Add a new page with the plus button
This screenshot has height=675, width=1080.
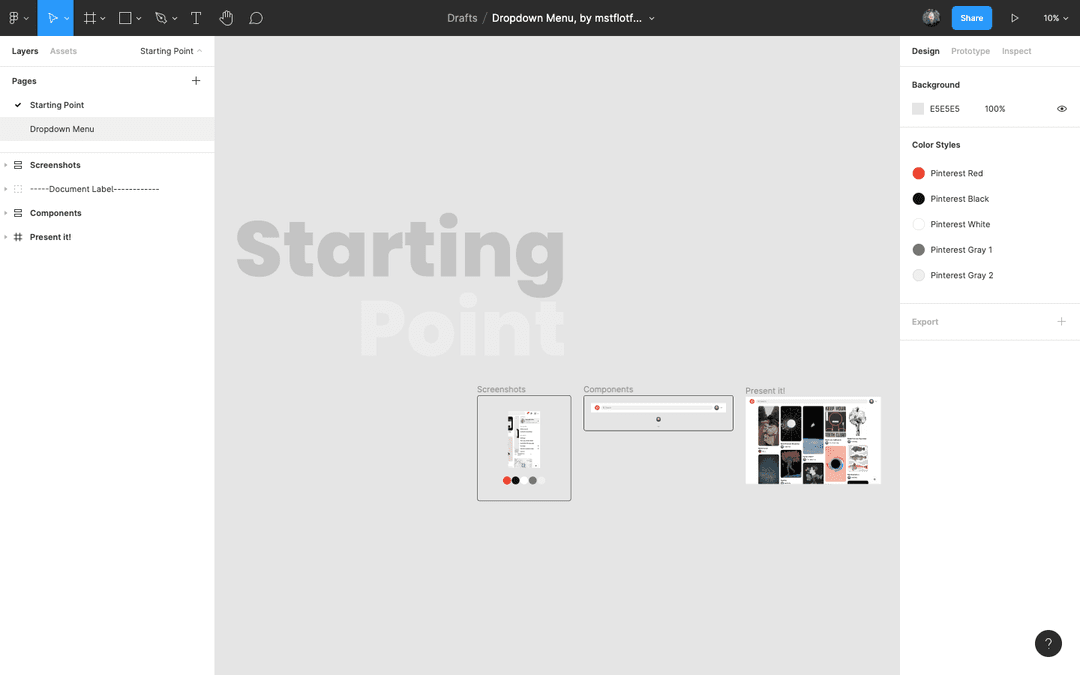click(196, 80)
